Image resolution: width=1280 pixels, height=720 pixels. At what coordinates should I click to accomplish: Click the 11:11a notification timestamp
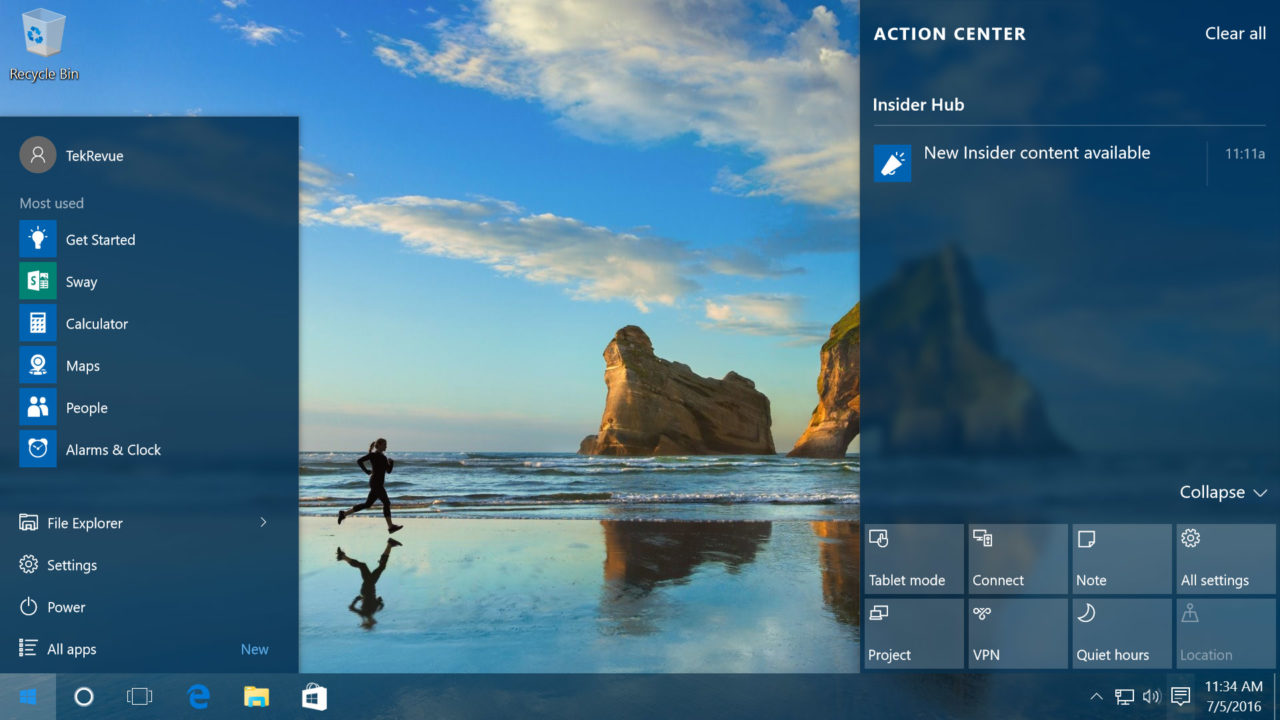[1245, 154]
